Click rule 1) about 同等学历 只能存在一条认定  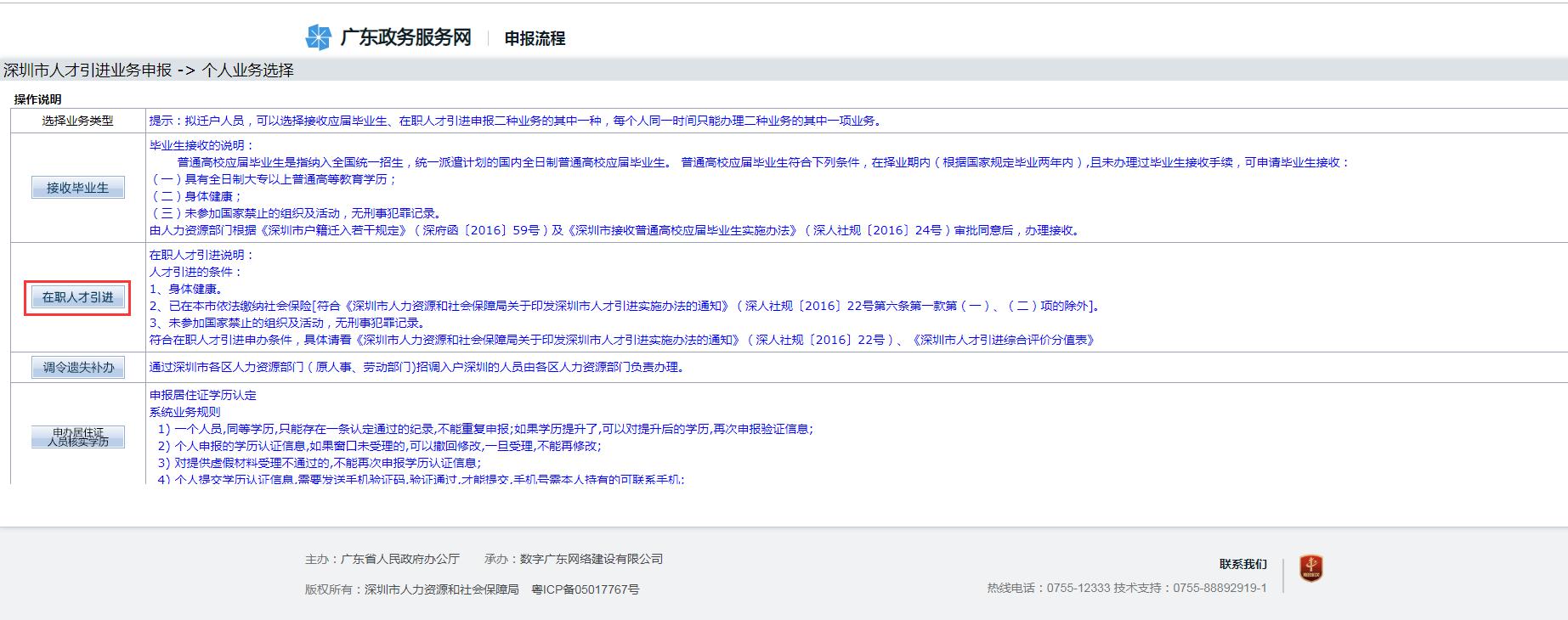[x=485, y=429]
